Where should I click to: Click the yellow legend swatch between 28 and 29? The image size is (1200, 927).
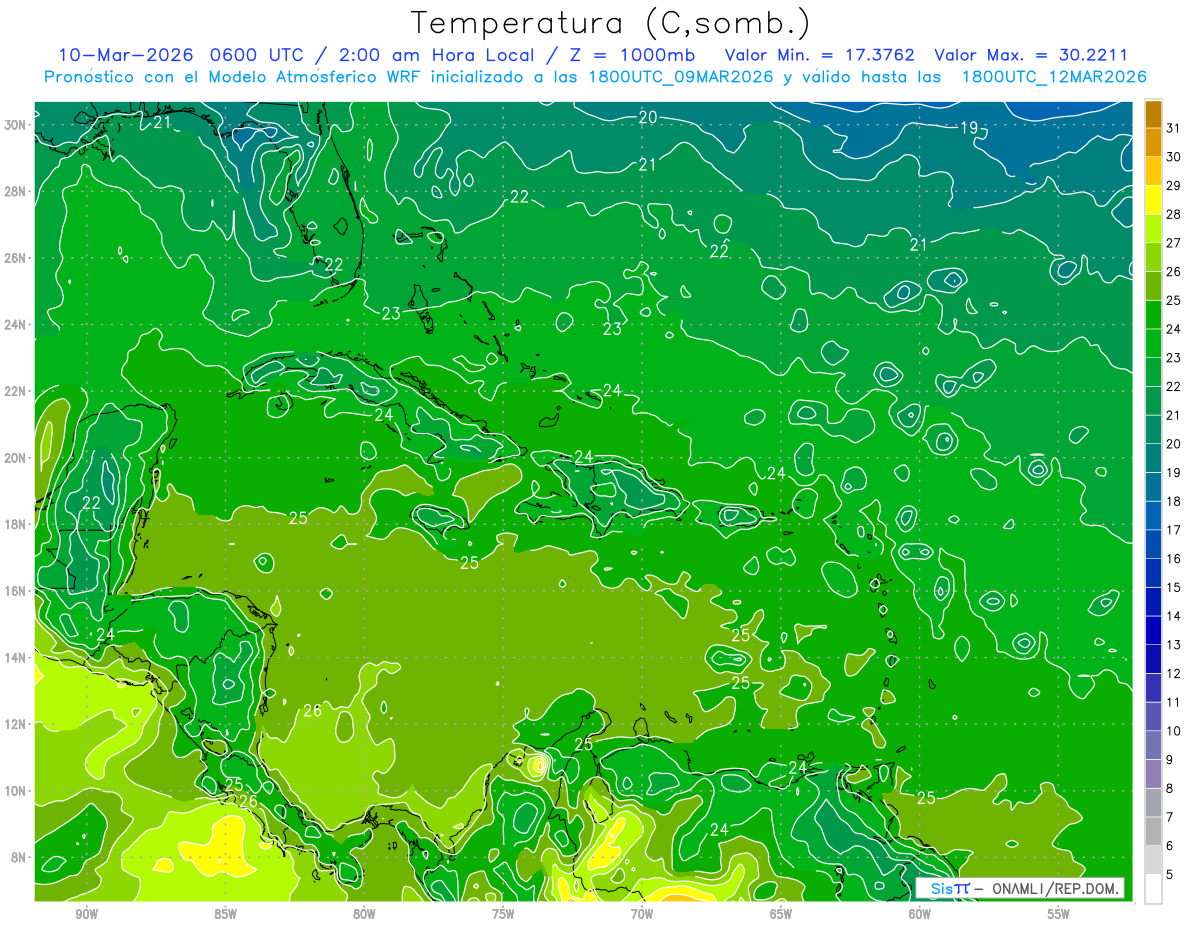(1153, 200)
